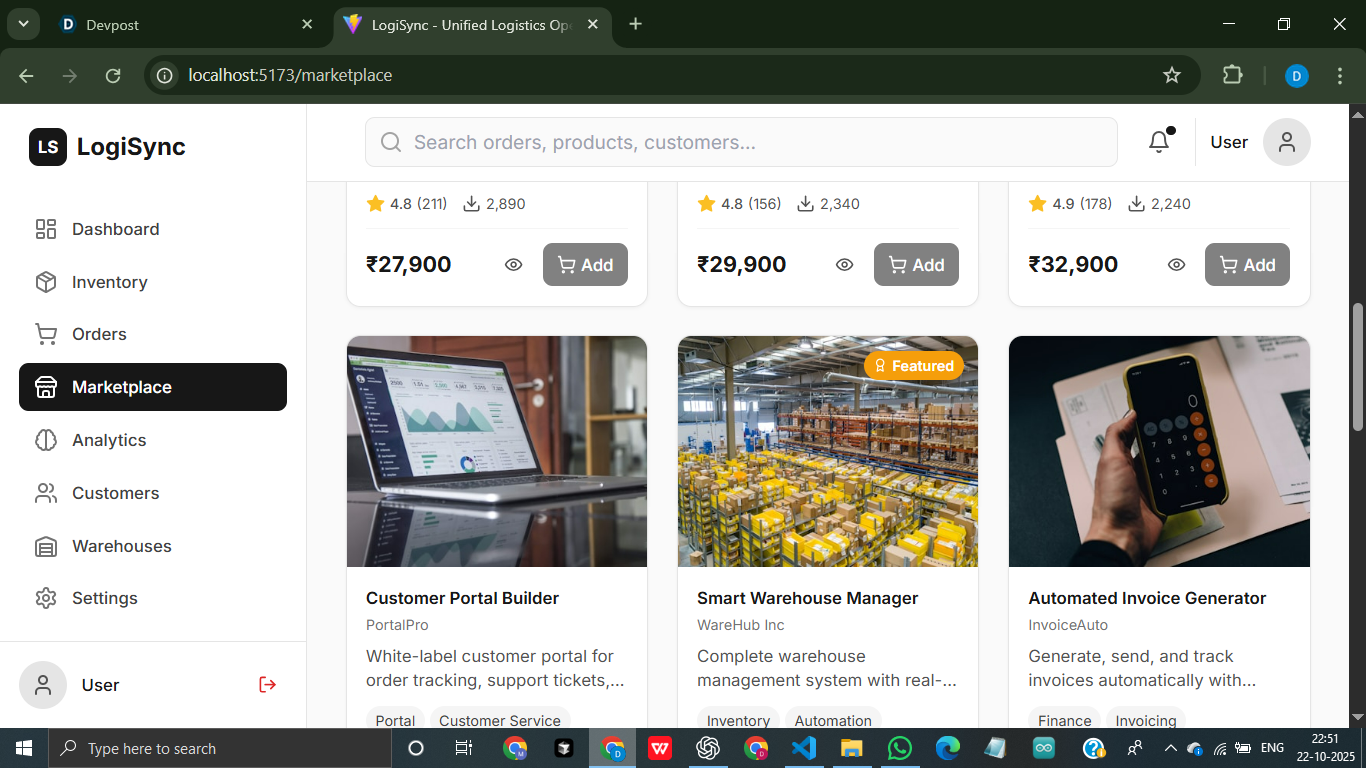Open Settings from the sidebar
This screenshot has height=768, width=1366.
(x=153, y=598)
